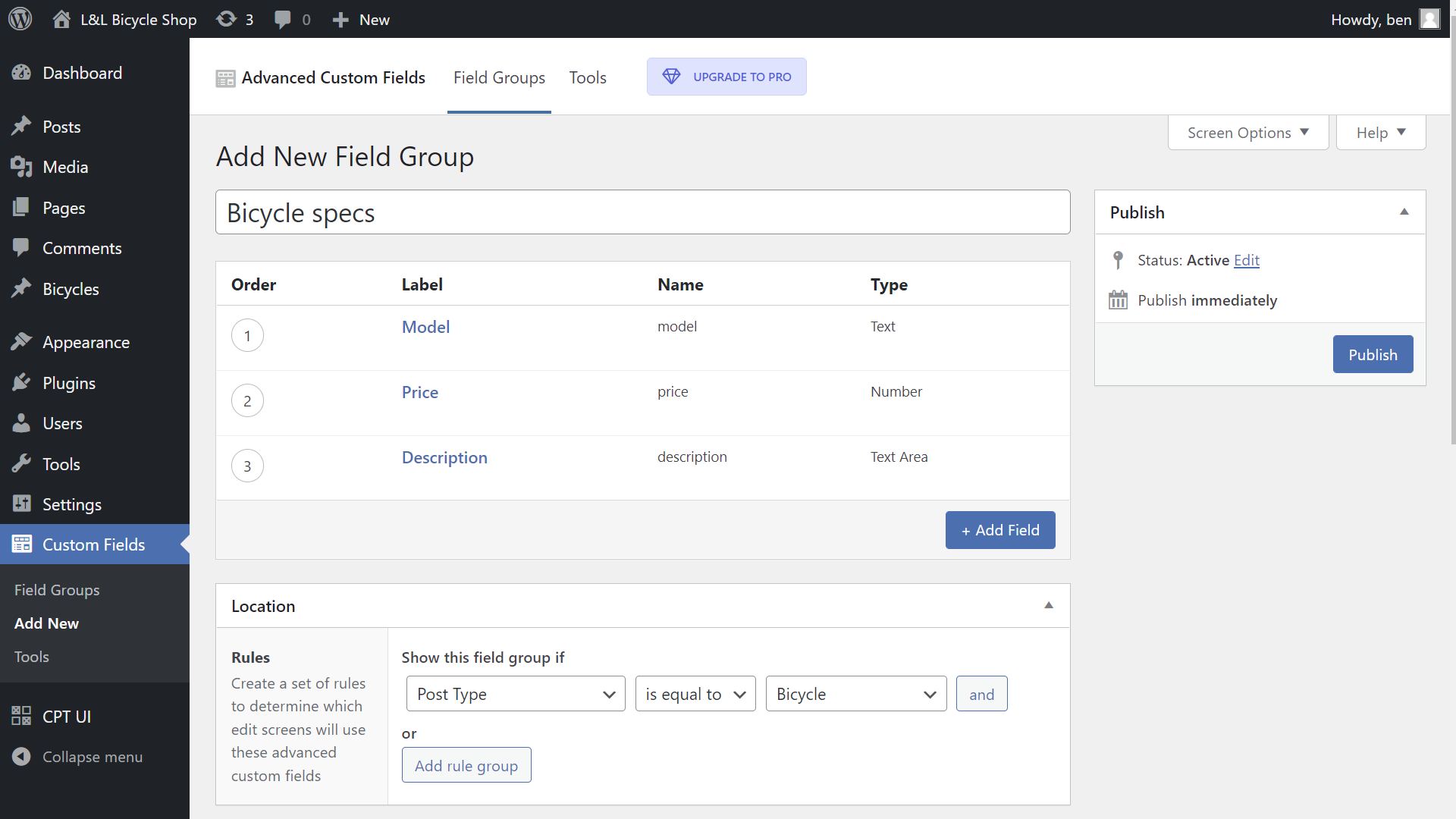Click the comments bubble icon in admin bar
Image resolution: width=1456 pixels, height=819 pixels.
point(283,19)
